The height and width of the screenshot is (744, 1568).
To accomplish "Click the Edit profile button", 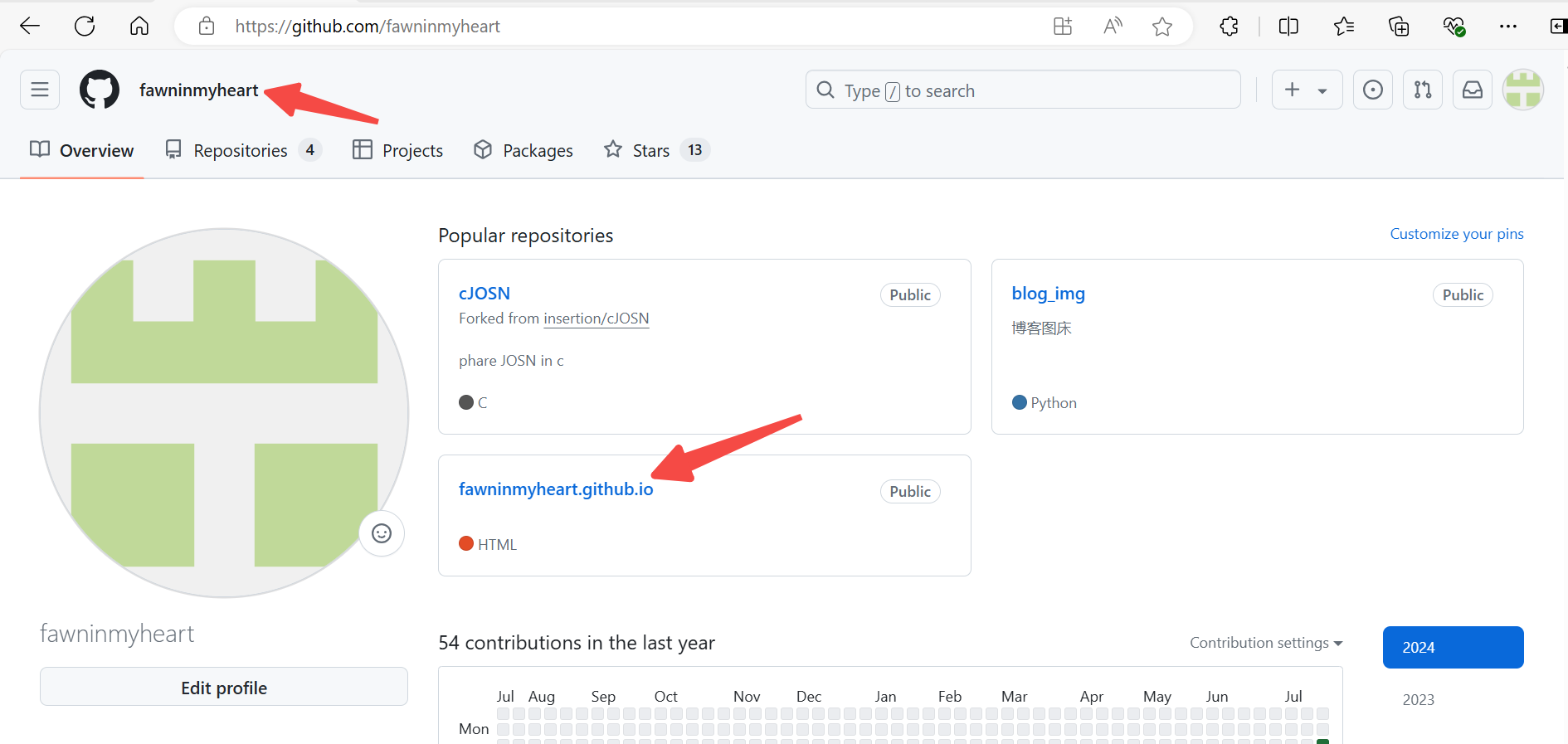I will click(224, 688).
